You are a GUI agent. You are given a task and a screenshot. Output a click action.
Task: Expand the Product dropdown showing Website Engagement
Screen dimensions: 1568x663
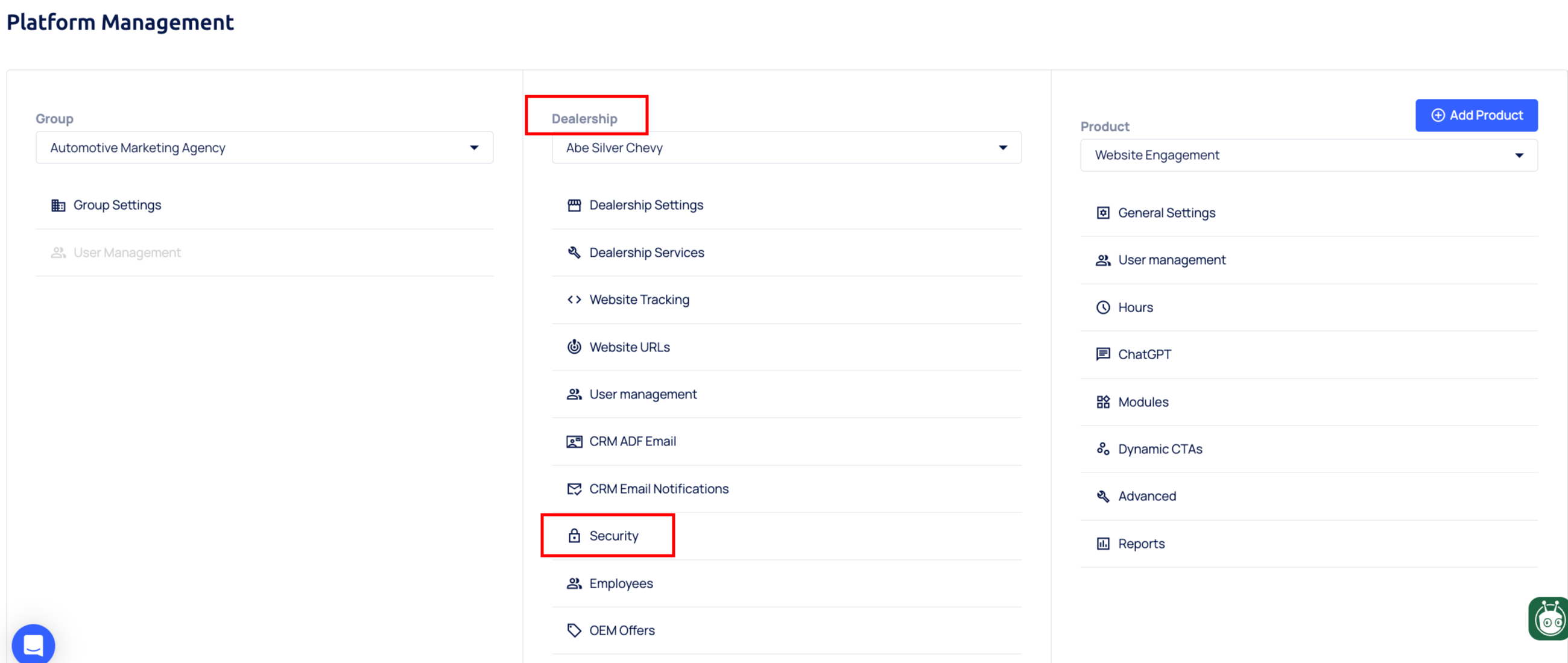click(1308, 156)
